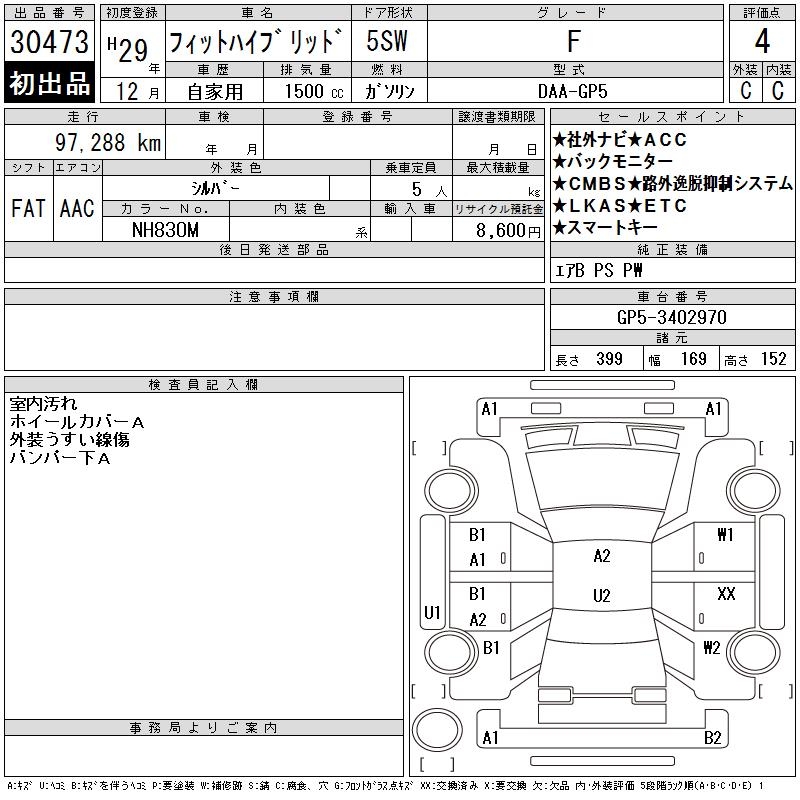This screenshot has height=800, width=800.
Task: Select the note ホイールカバーA
Action: coord(77,422)
